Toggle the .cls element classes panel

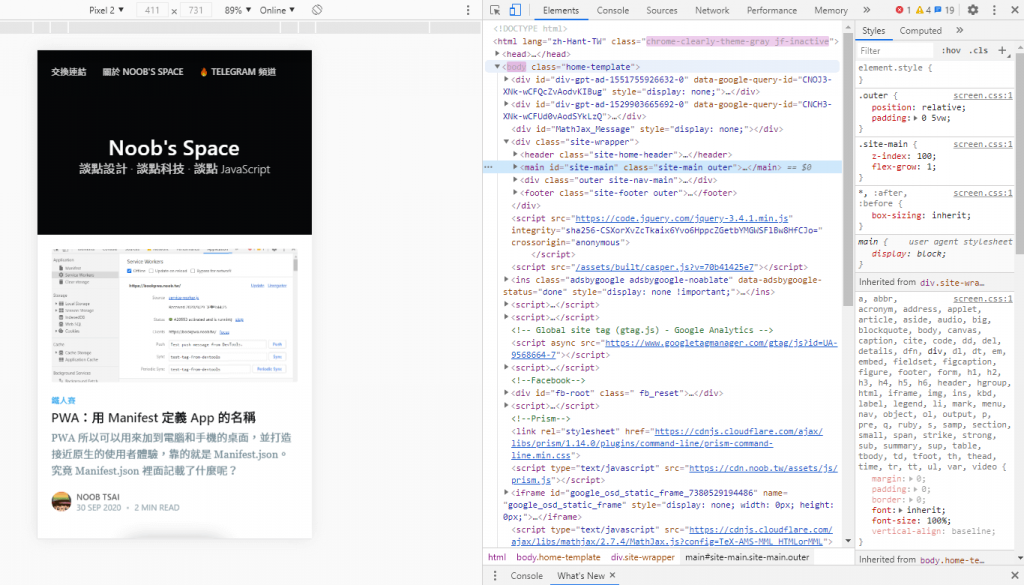coord(978,50)
